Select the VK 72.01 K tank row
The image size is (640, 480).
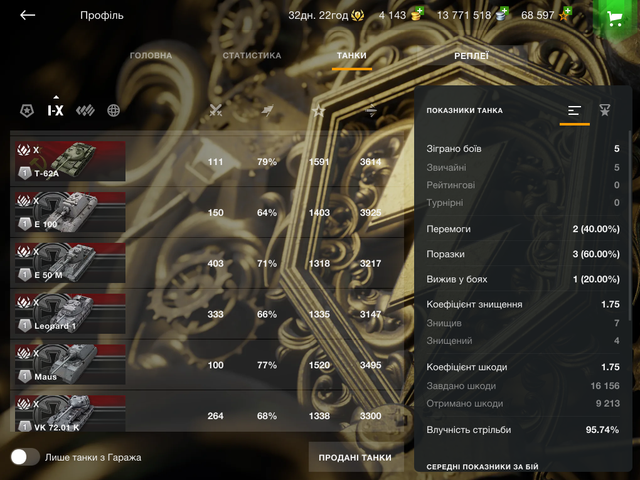click(x=207, y=412)
